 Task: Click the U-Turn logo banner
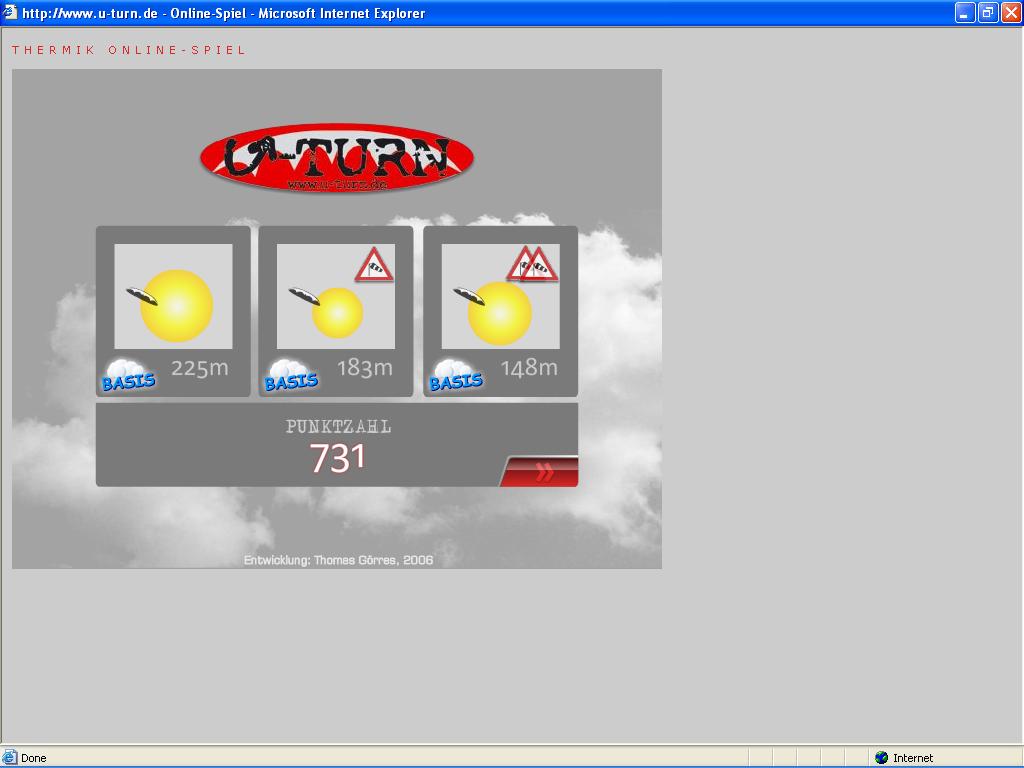click(337, 157)
